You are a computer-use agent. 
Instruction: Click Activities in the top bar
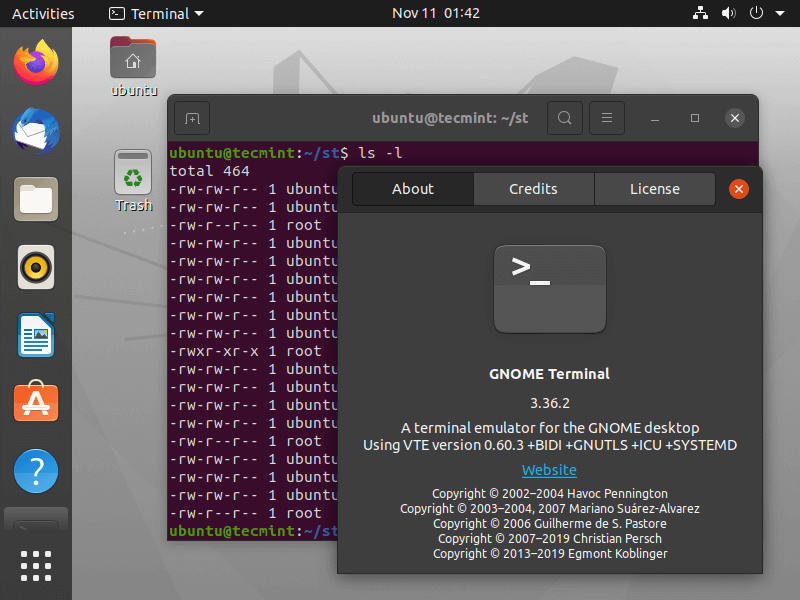(43, 14)
